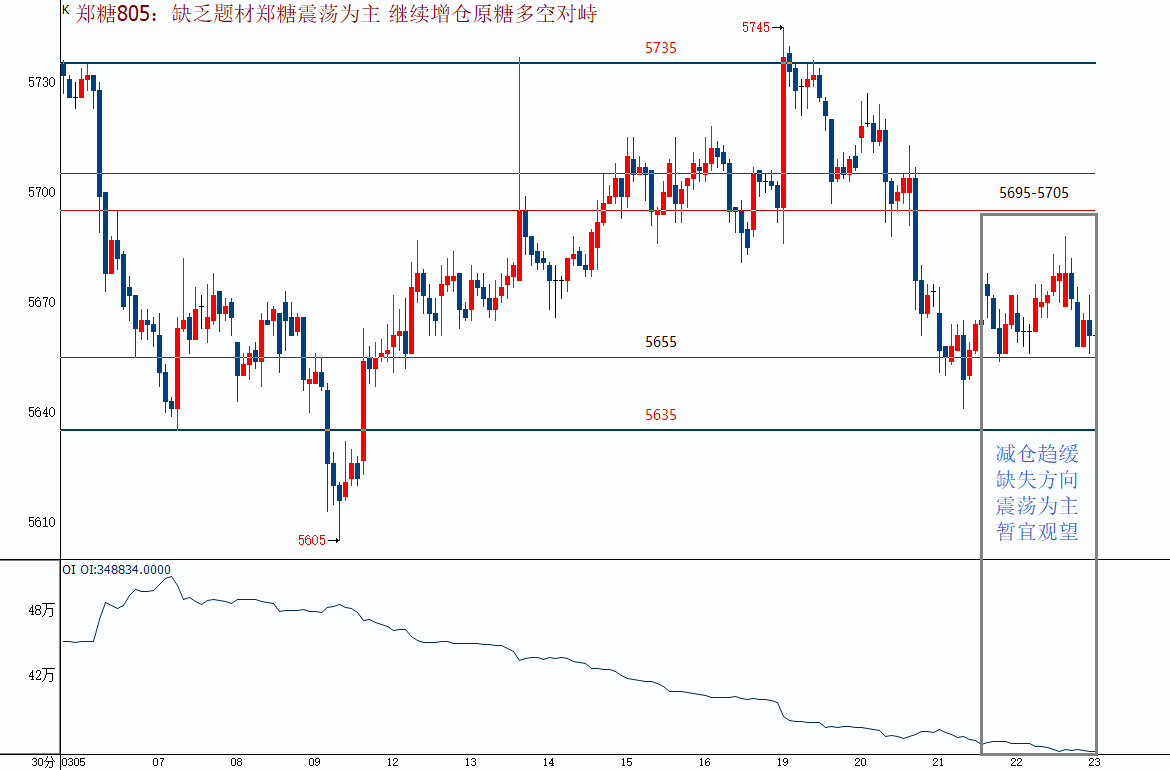Click the long blue candle after date 0305
Viewport: 1170px width, 770px height.
click(x=99, y=142)
